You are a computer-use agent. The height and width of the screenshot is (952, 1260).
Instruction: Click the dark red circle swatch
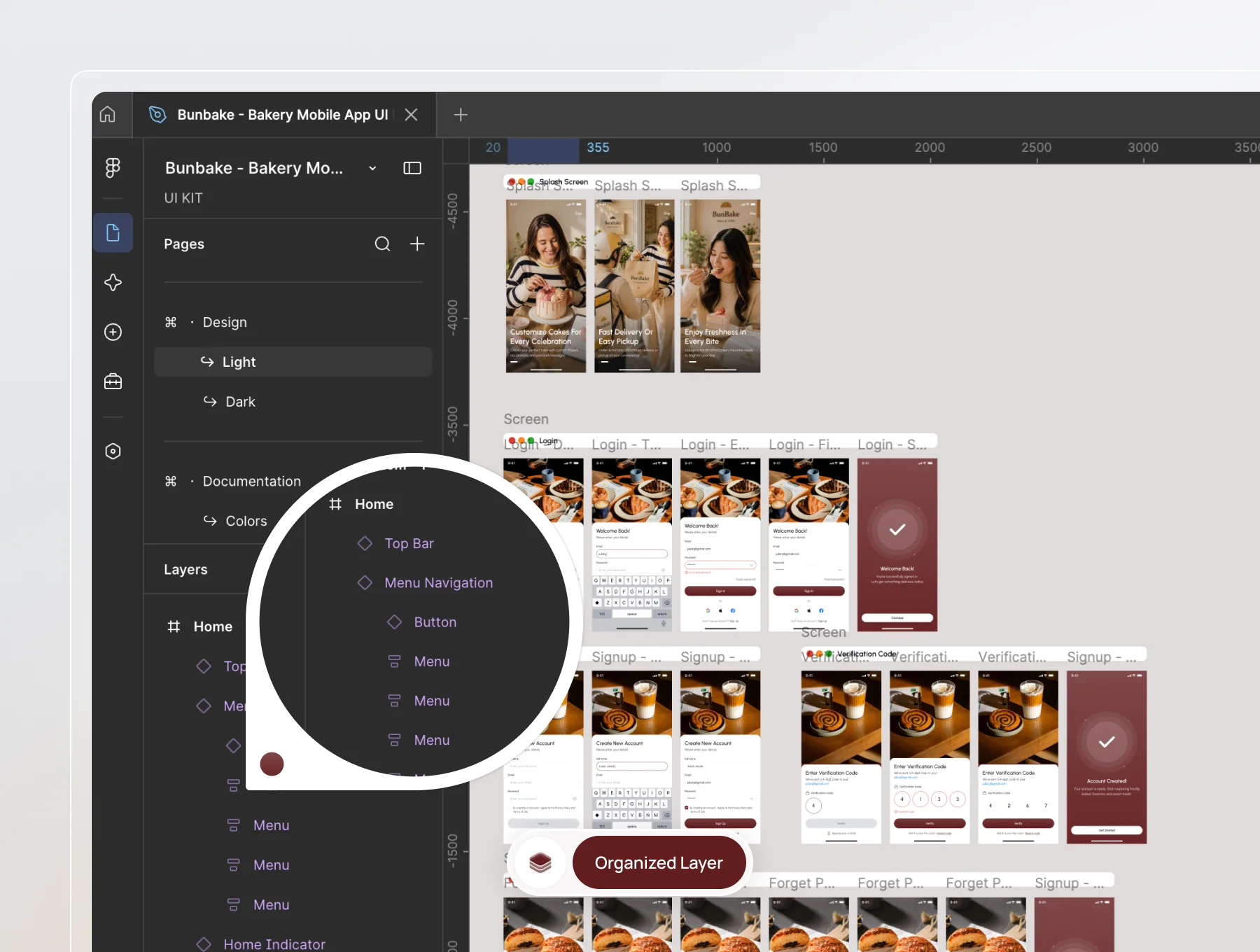272,764
